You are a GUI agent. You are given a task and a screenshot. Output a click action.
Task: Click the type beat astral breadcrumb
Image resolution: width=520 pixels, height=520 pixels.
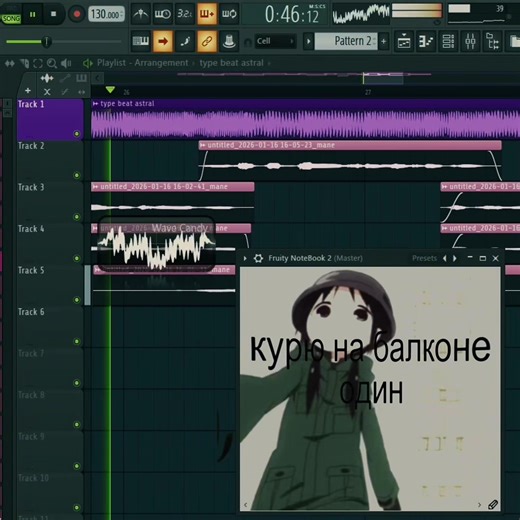coord(232,63)
